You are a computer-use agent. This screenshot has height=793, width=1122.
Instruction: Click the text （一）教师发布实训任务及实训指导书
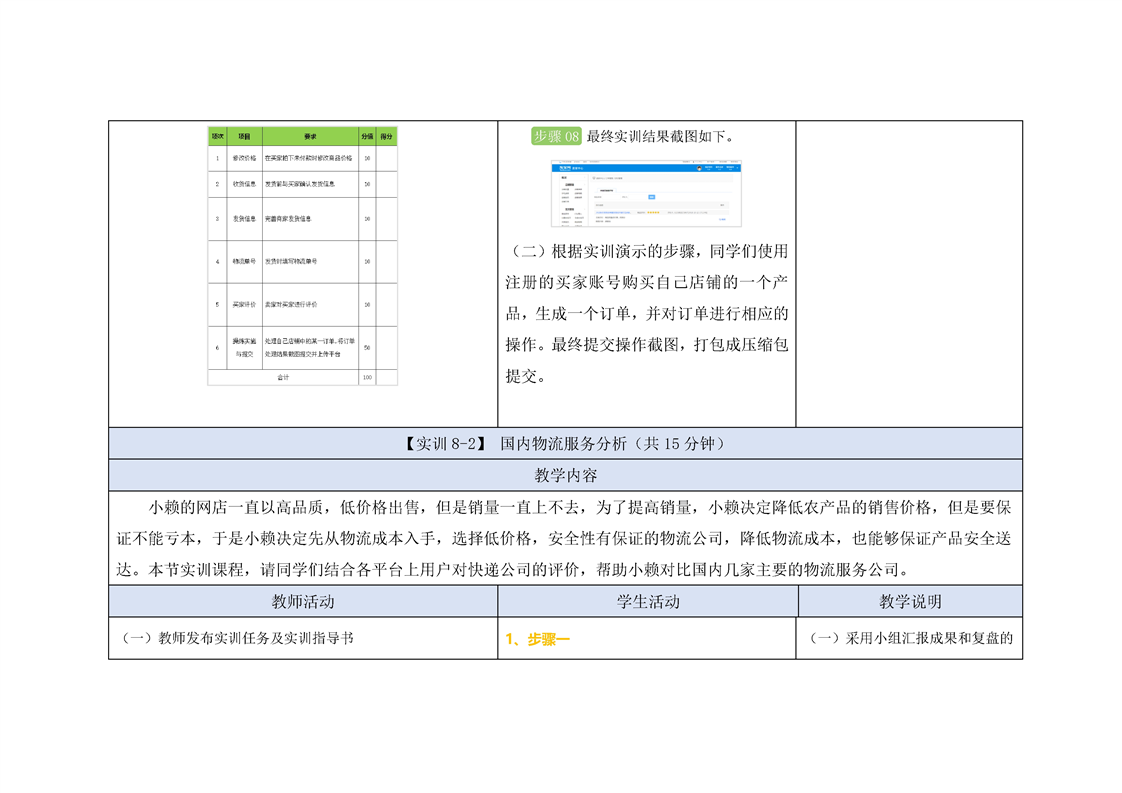[x=236, y=639]
